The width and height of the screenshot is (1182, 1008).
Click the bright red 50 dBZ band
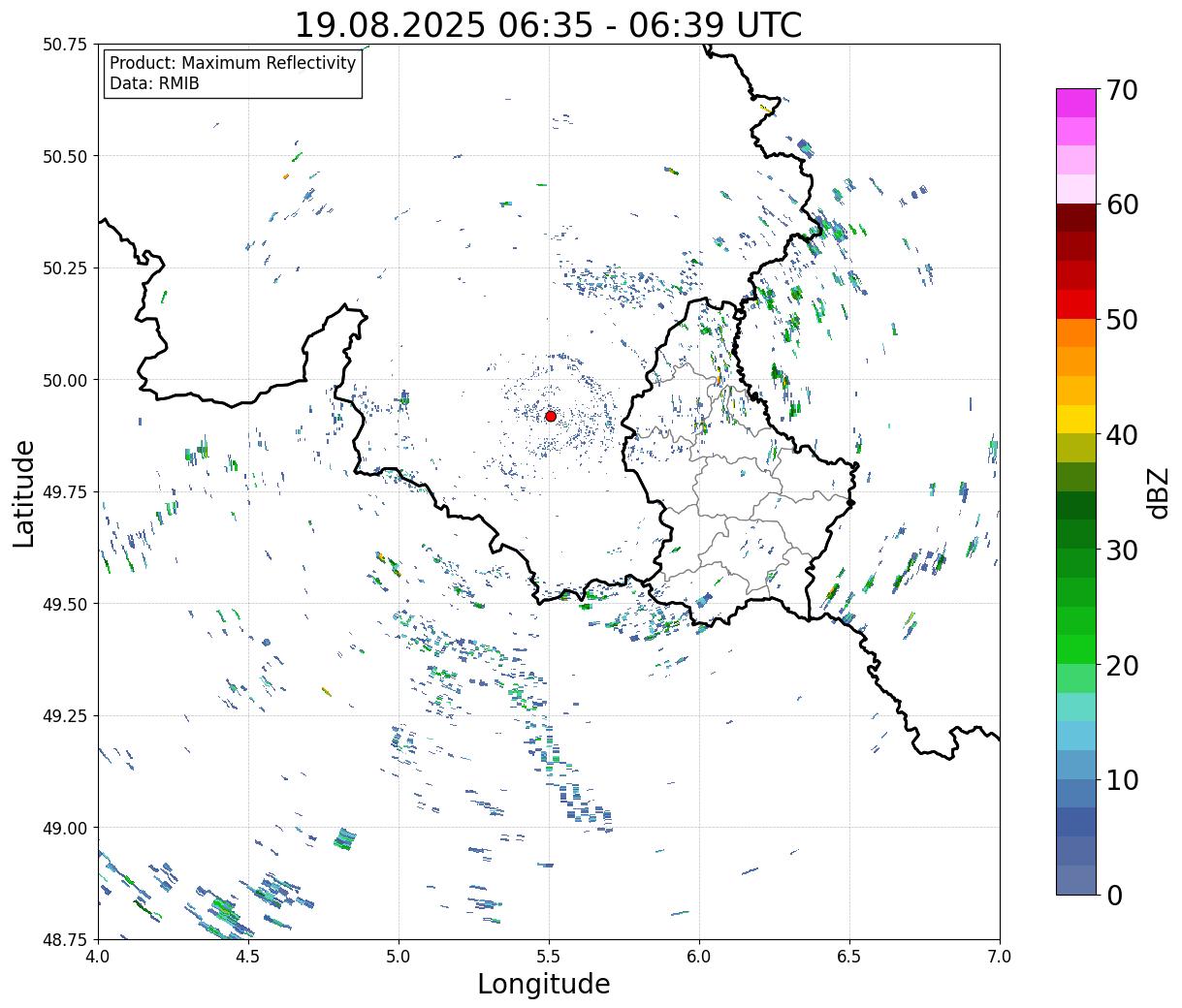[1076, 304]
